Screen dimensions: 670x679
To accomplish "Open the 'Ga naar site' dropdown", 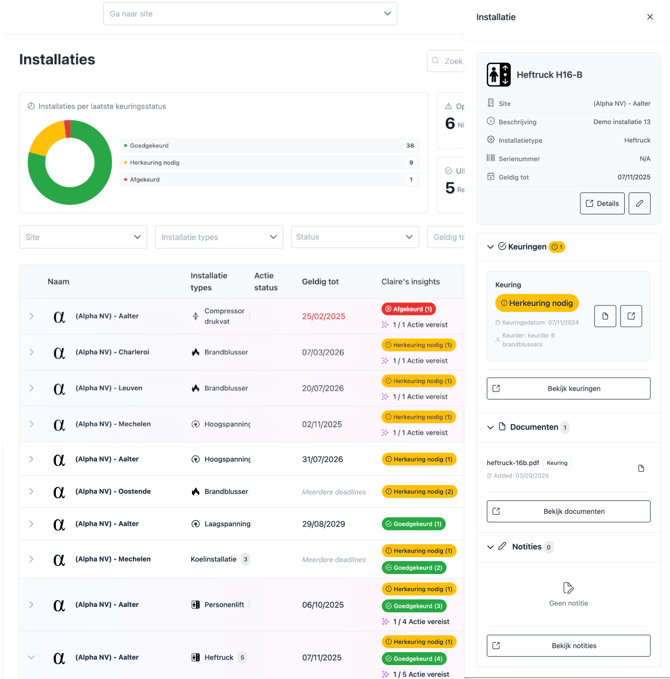I will point(250,14).
